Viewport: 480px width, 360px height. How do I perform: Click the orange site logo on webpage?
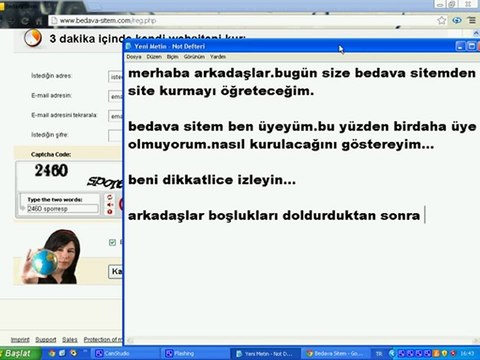pos(33,38)
